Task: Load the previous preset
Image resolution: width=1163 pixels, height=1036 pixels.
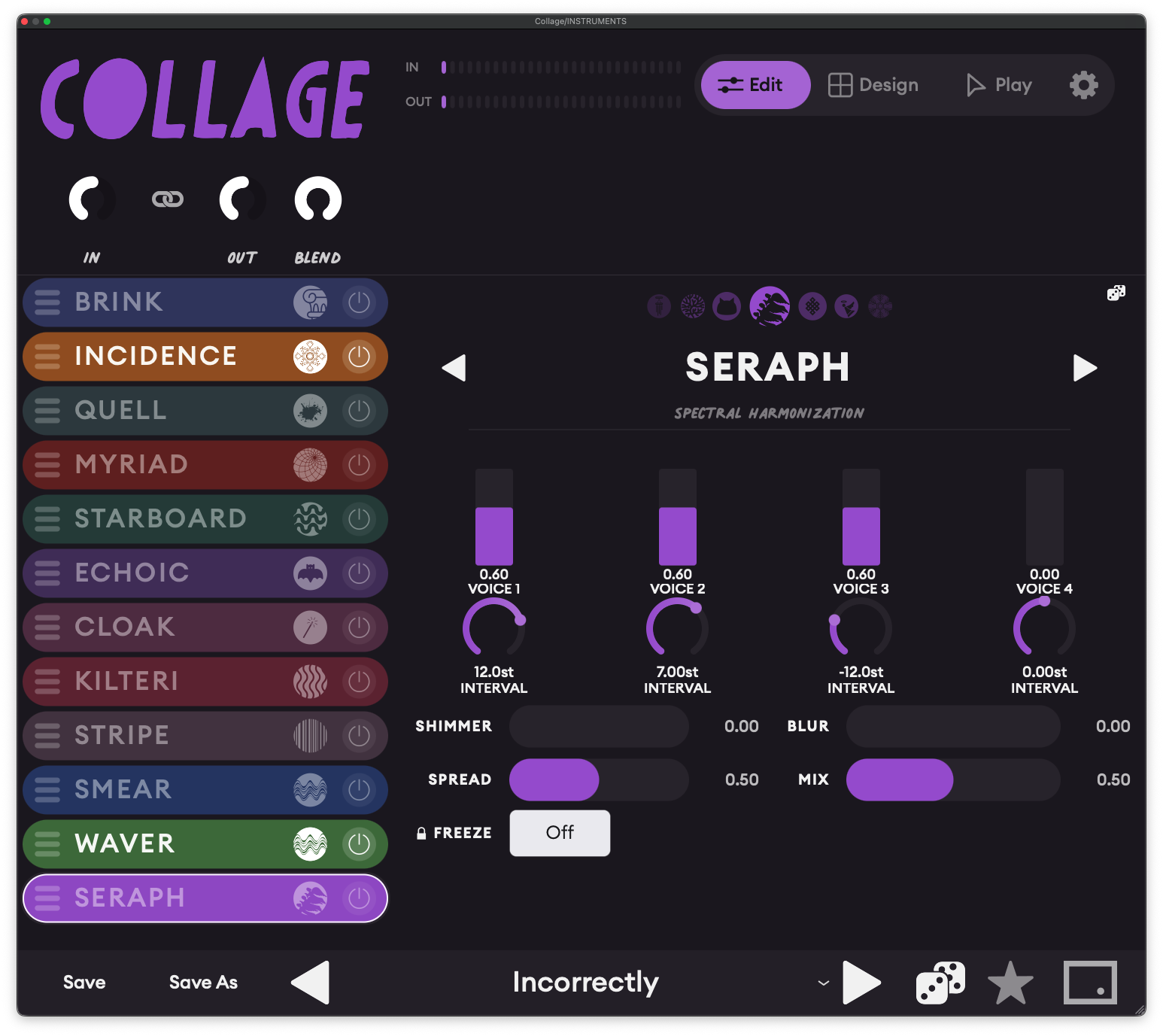Action: (x=311, y=983)
